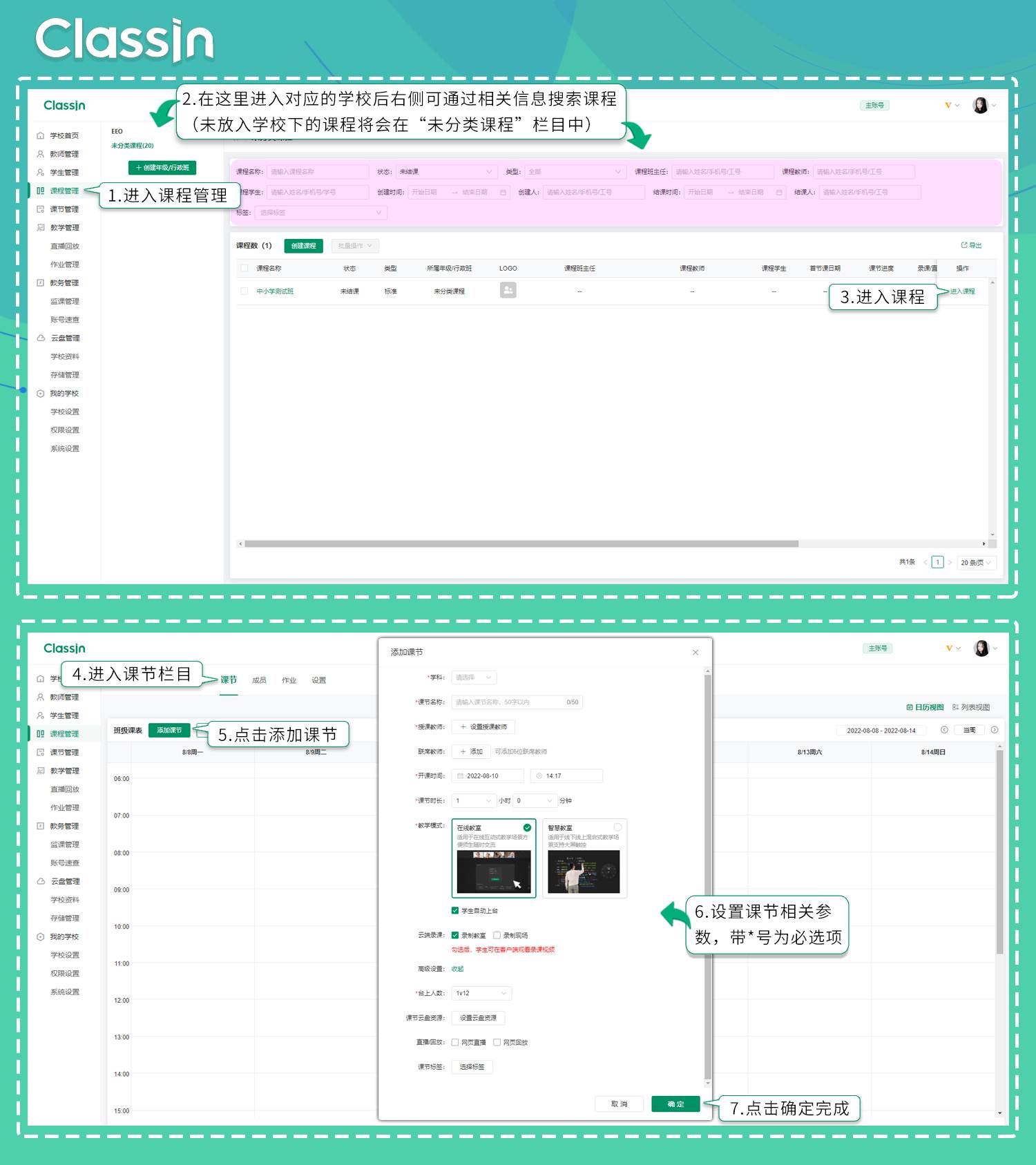Open 直播回放 menu item in upper sidebar
The height and width of the screenshot is (1165, 1036).
coord(65,246)
